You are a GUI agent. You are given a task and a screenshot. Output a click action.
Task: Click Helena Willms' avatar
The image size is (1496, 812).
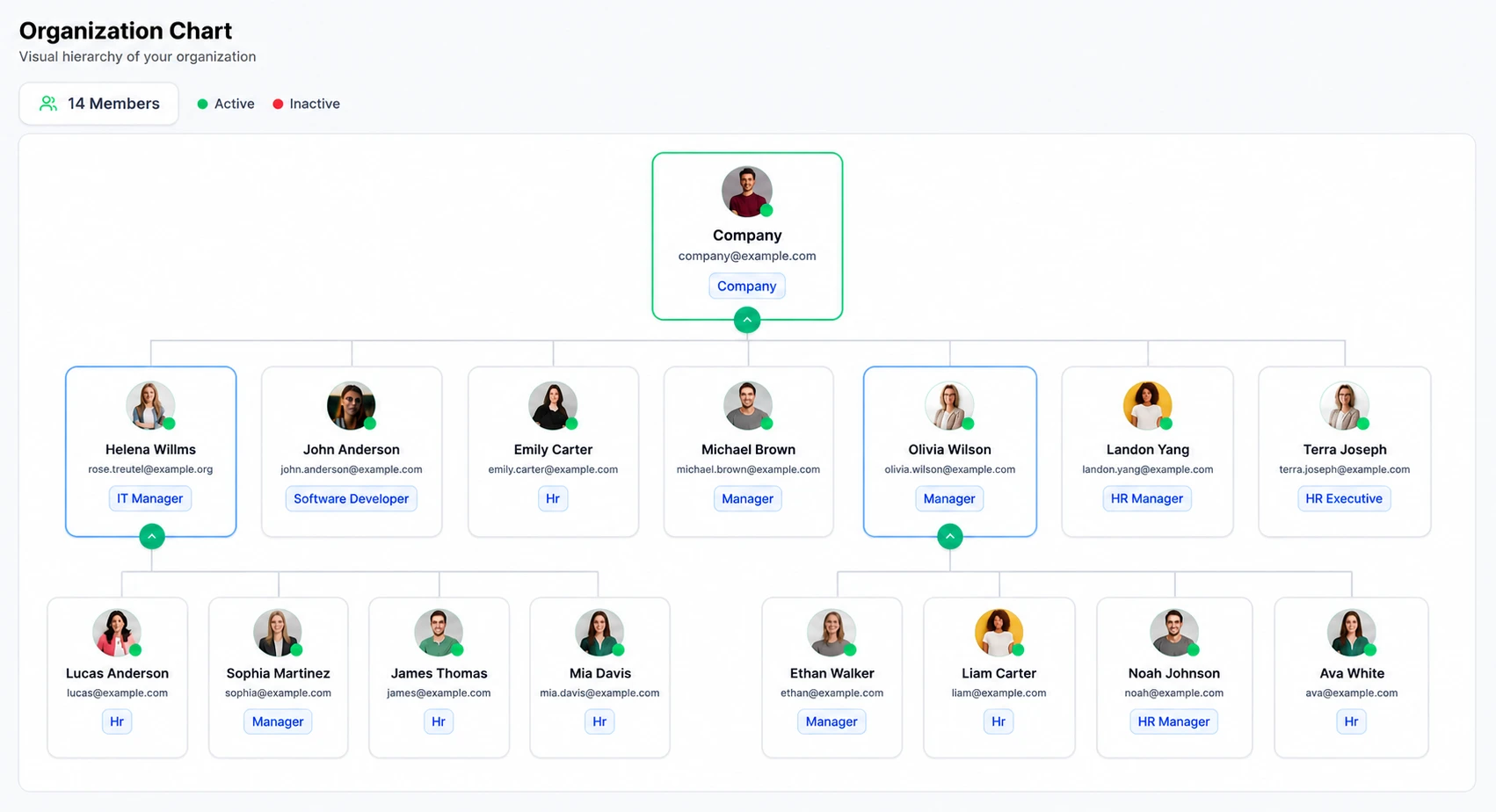tap(150, 406)
